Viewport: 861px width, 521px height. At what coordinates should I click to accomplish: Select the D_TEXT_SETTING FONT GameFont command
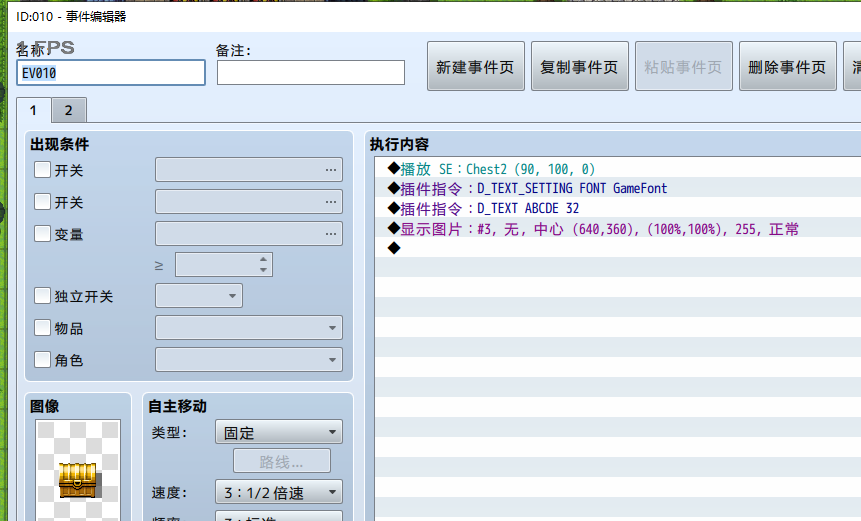click(x=618, y=188)
